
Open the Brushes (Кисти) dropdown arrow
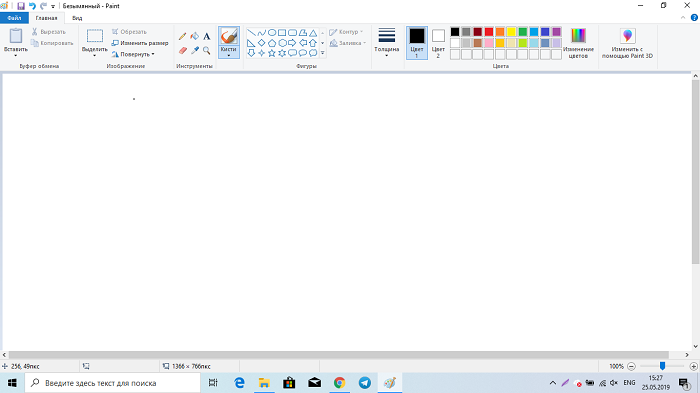[x=229, y=55]
